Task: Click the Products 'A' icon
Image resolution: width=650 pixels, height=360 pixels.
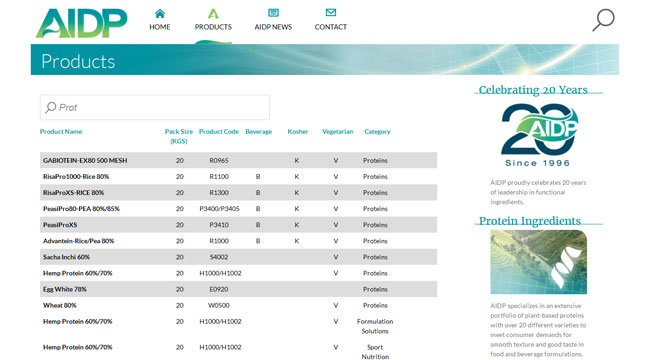Action: [213, 14]
